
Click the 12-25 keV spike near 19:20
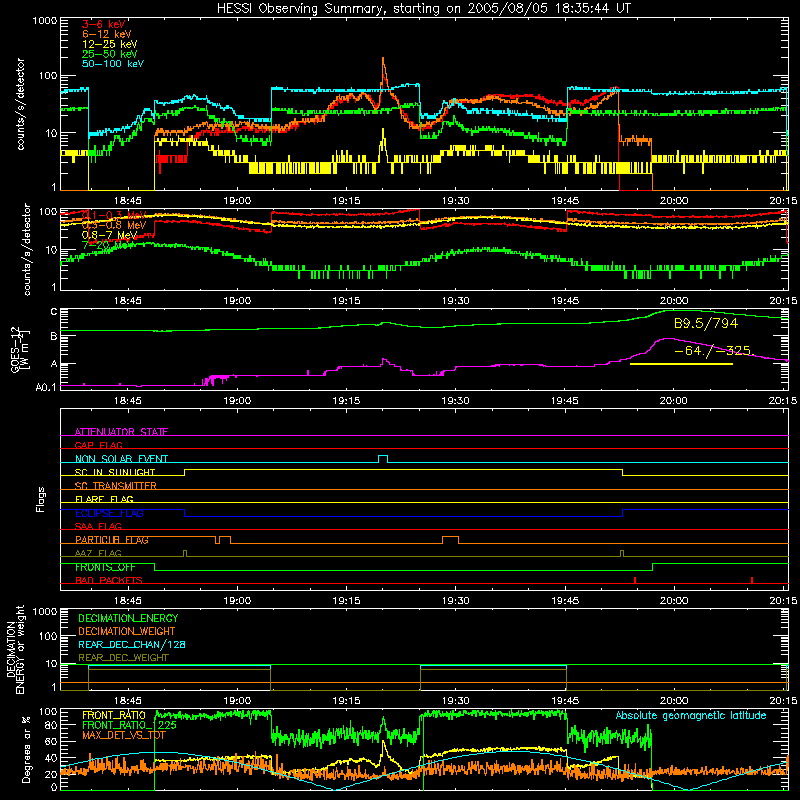tap(383, 144)
